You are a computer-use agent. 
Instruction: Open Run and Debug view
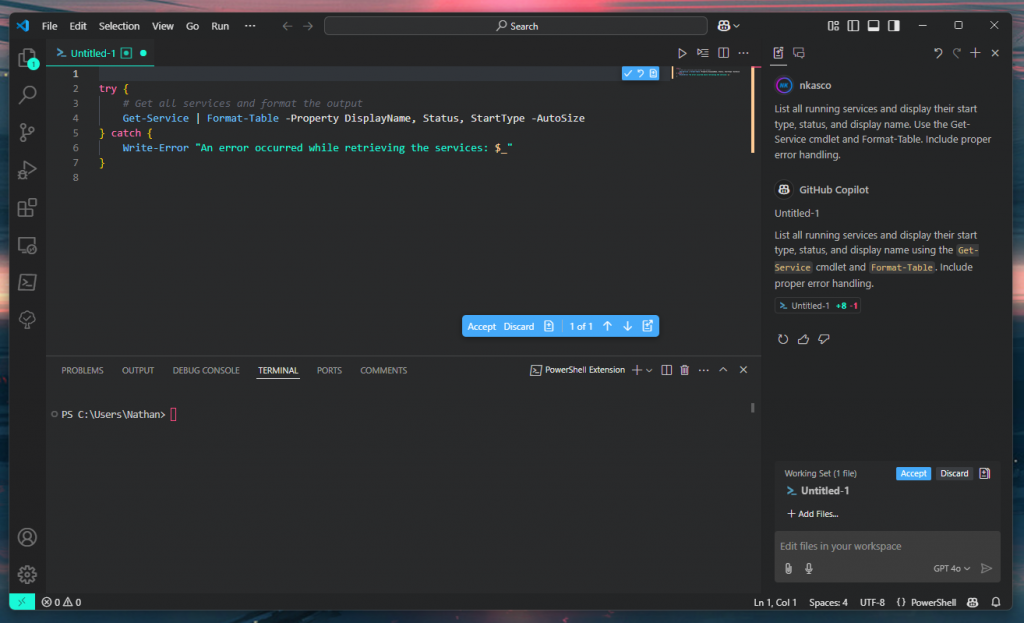27,170
